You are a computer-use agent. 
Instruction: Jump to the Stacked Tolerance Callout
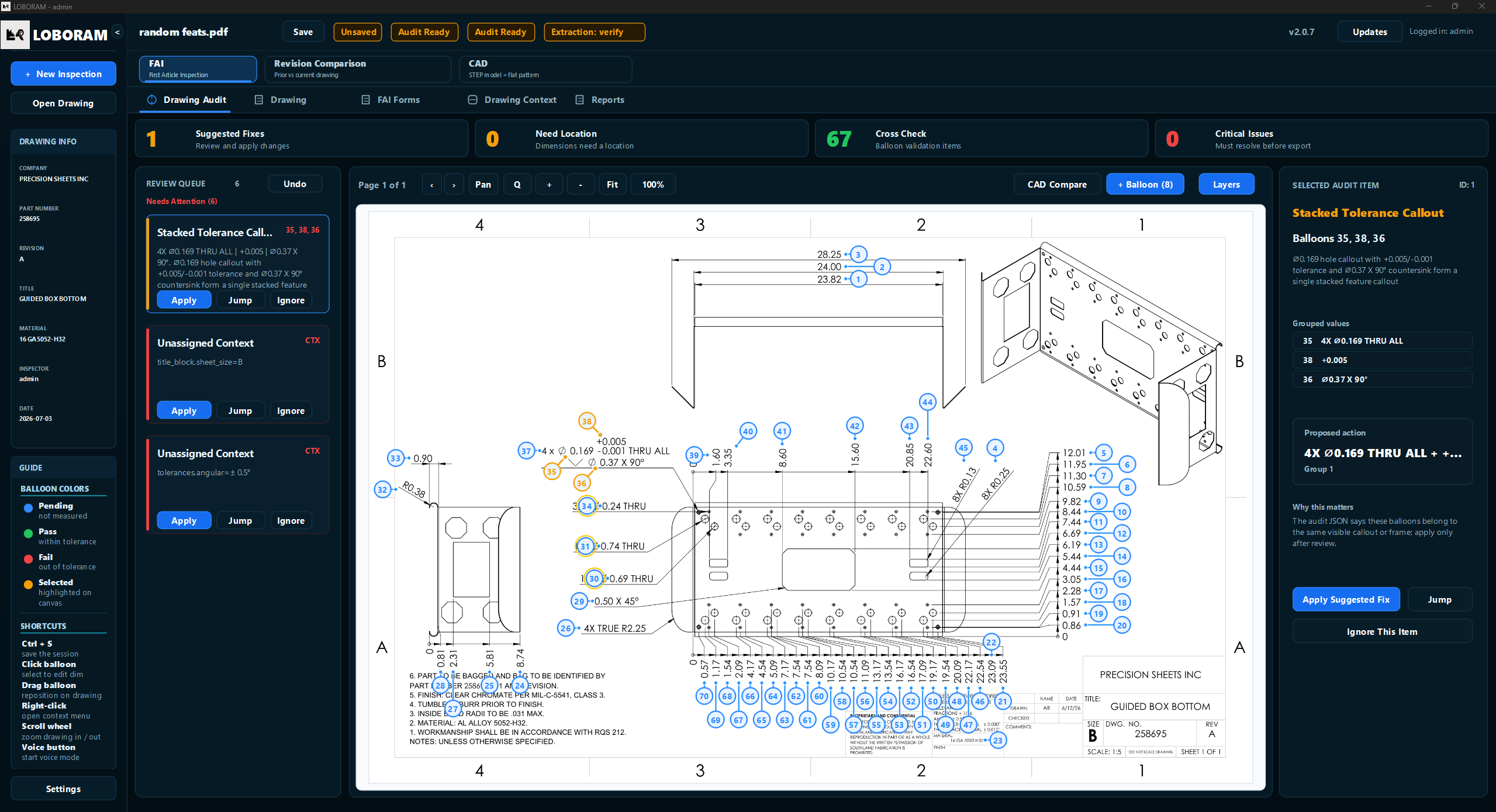[x=240, y=300]
